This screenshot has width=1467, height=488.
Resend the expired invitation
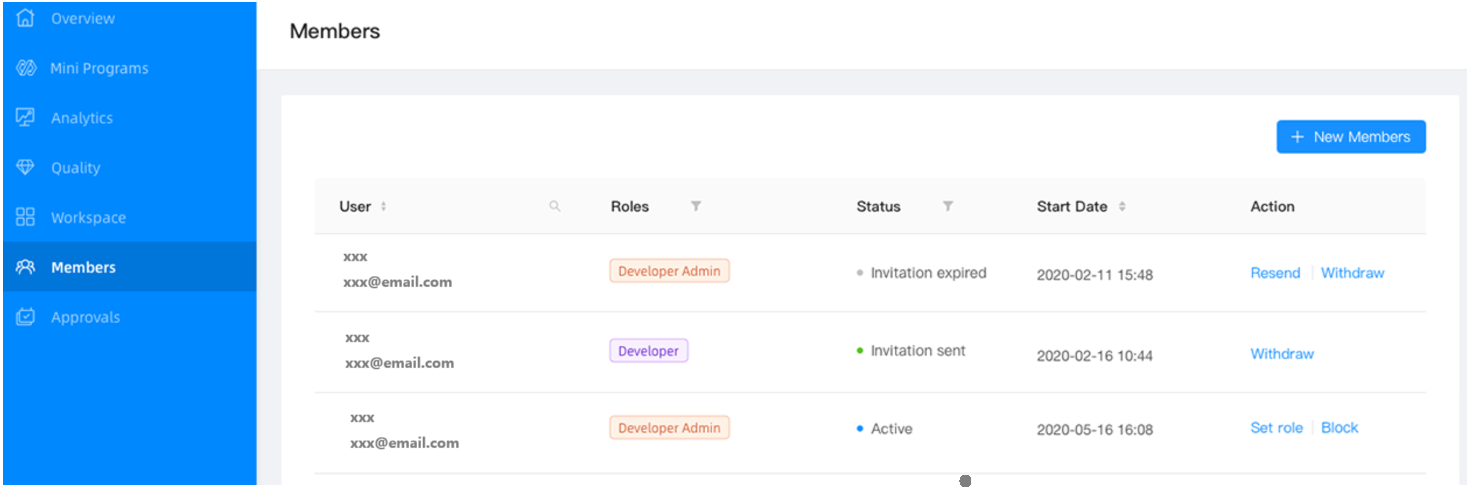(1275, 273)
